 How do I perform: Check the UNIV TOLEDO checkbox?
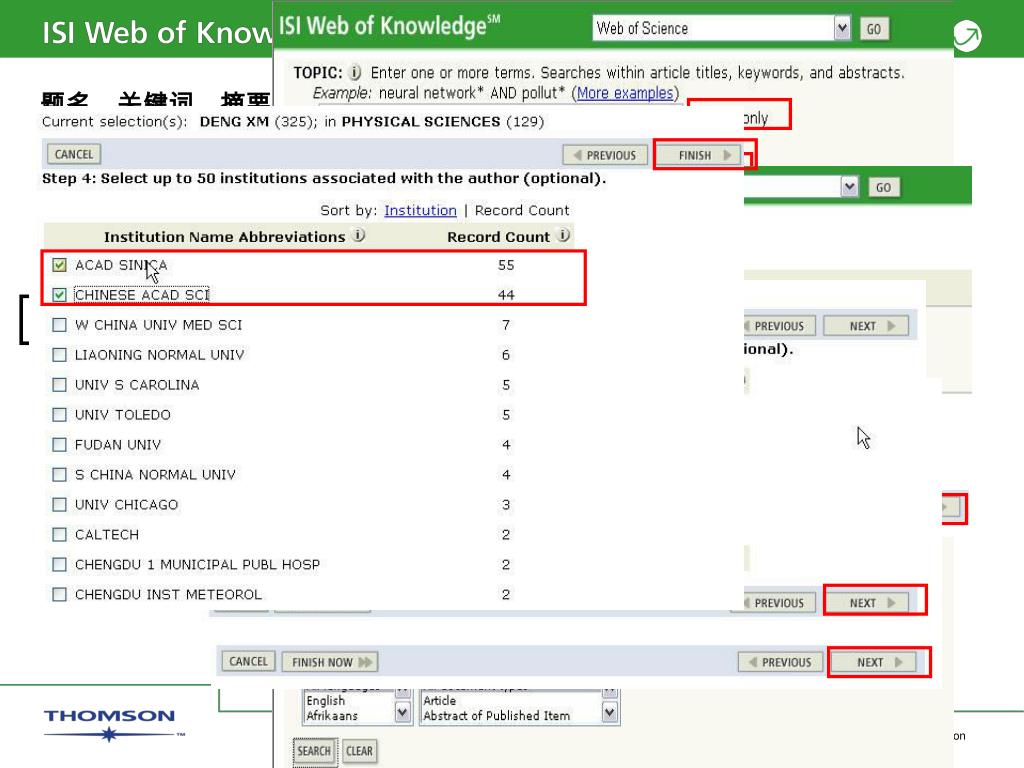pyautogui.click(x=59, y=415)
